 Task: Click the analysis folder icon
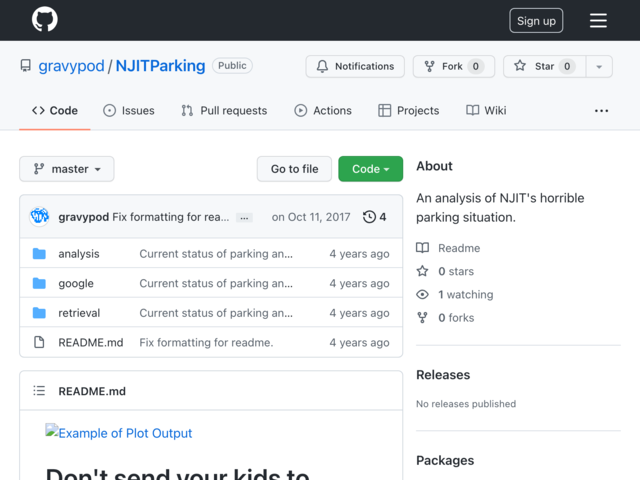pos(39,253)
